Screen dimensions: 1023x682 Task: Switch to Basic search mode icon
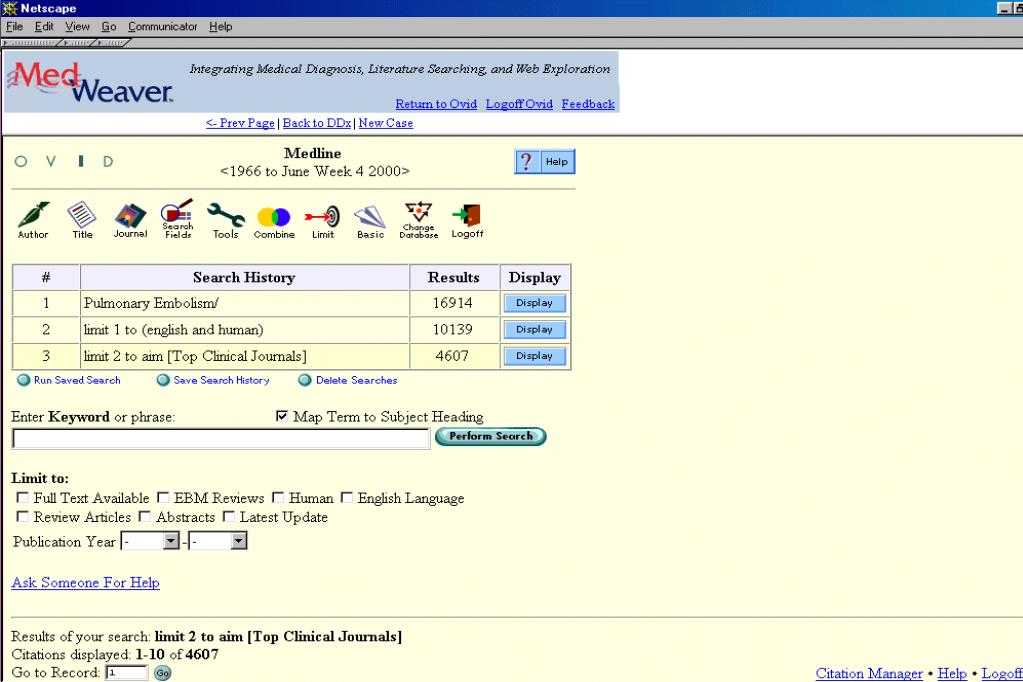click(370, 222)
